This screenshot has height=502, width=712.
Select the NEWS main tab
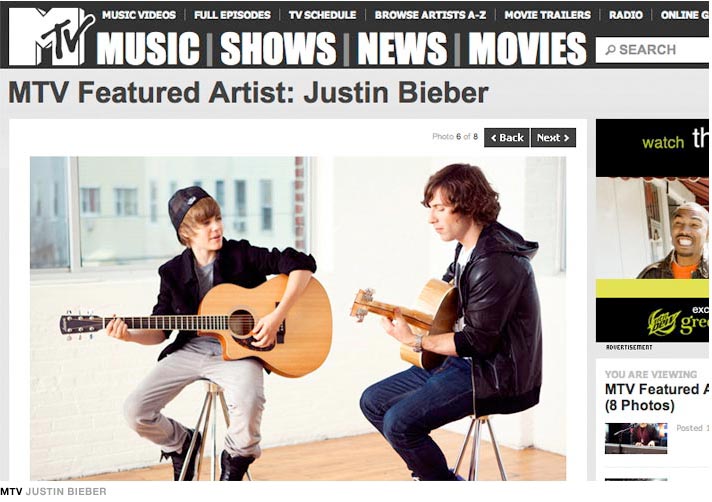402,49
